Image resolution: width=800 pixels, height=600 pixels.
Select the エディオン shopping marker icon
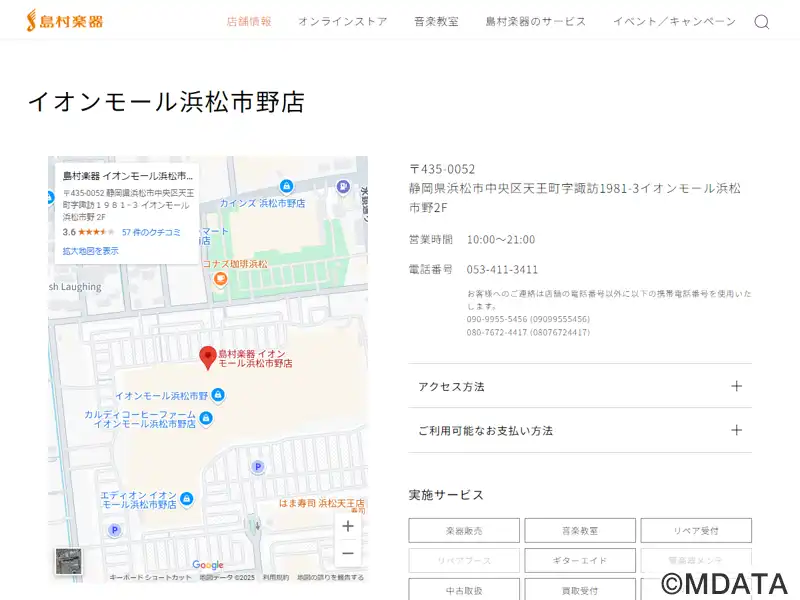187,498
